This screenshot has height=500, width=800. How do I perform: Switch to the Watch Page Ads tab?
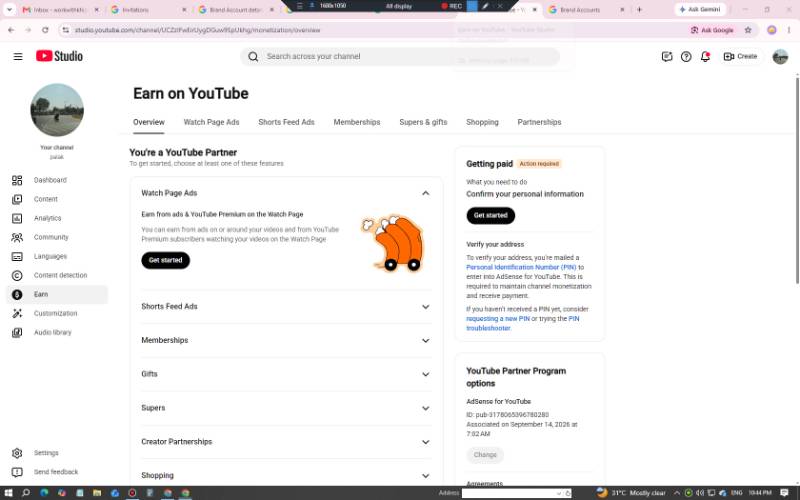(211, 122)
